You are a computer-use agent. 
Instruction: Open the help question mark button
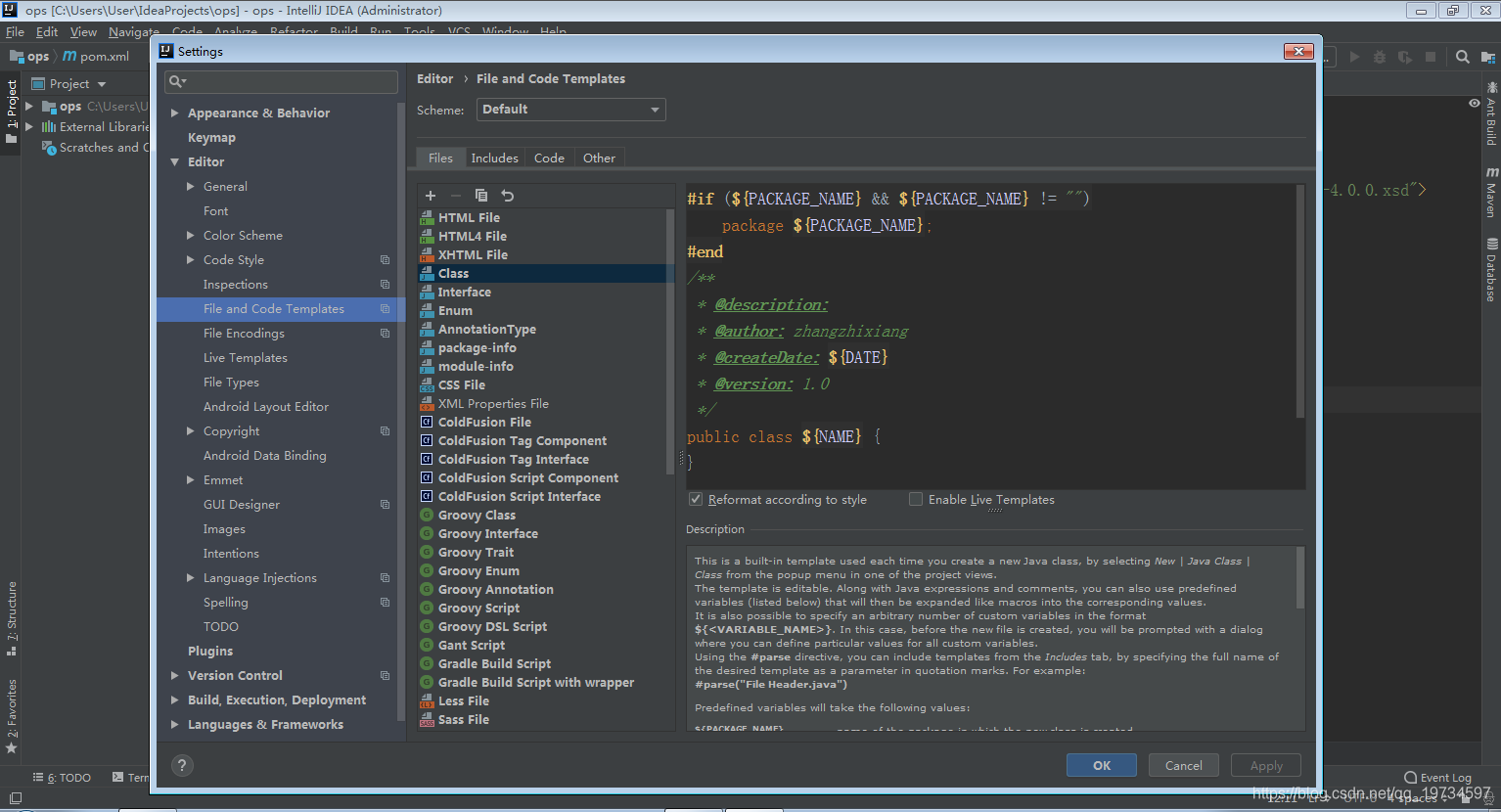pos(182,765)
